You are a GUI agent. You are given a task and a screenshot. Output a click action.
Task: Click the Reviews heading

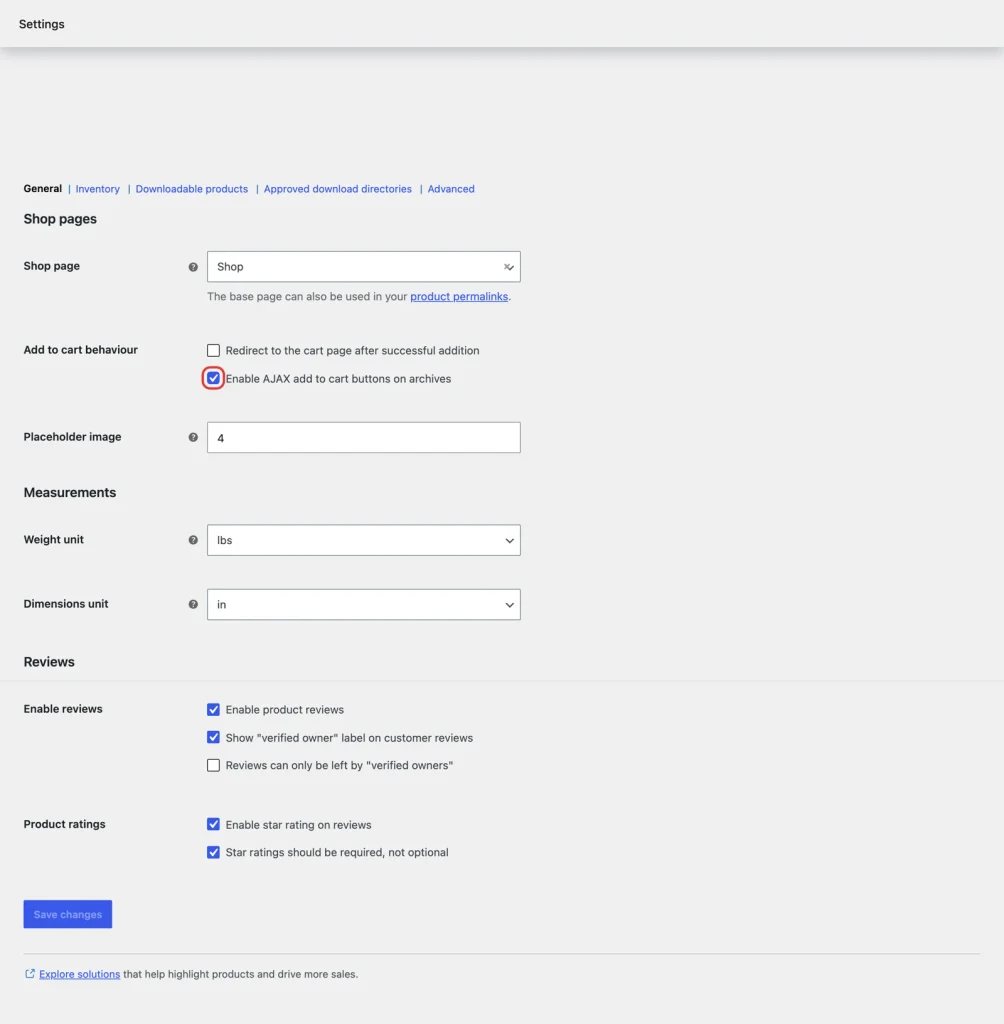coord(49,662)
